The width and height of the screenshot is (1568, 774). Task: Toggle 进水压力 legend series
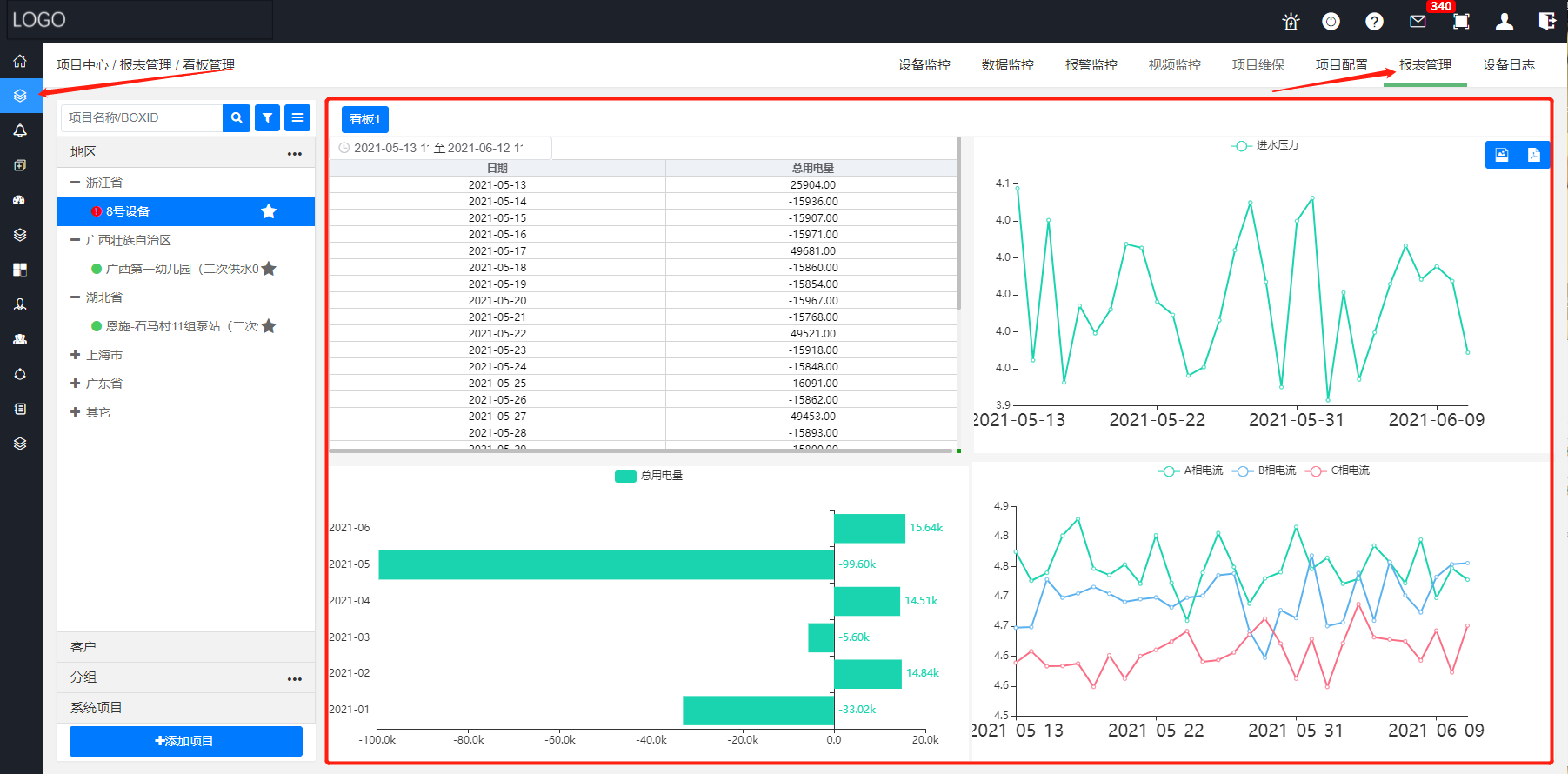click(x=1265, y=145)
